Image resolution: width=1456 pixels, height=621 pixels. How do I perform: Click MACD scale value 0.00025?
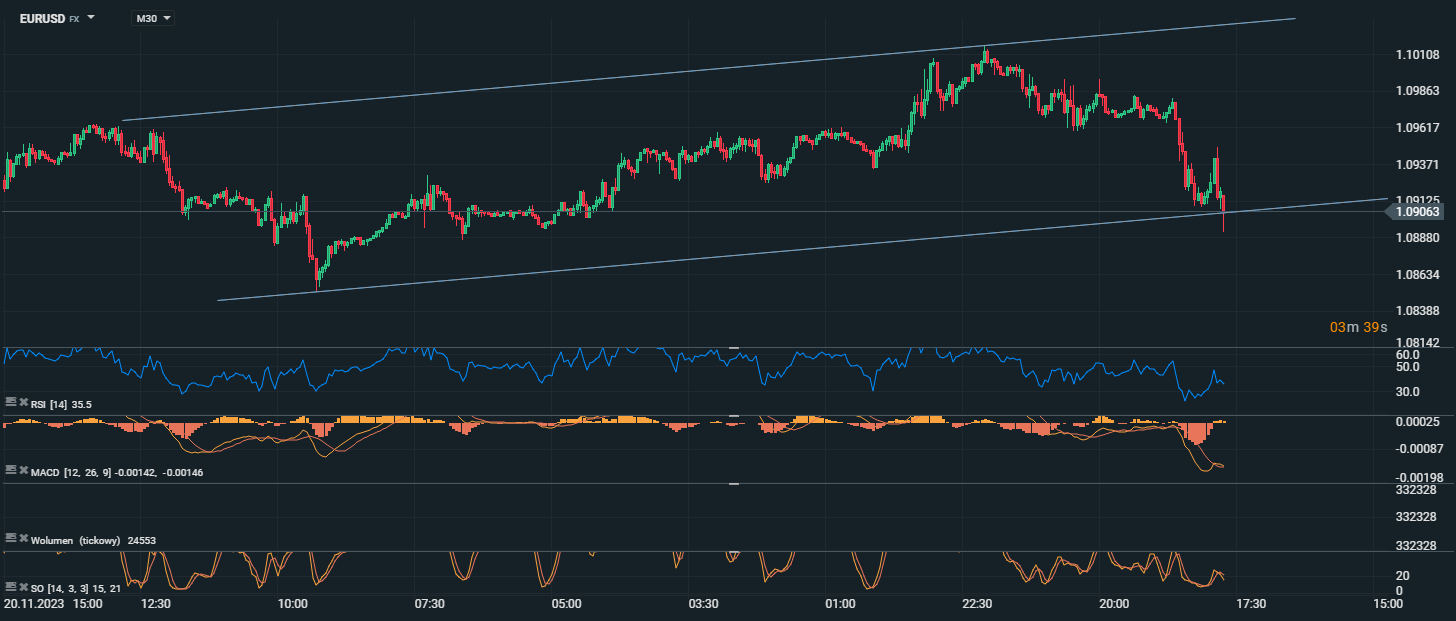(1417, 422)
